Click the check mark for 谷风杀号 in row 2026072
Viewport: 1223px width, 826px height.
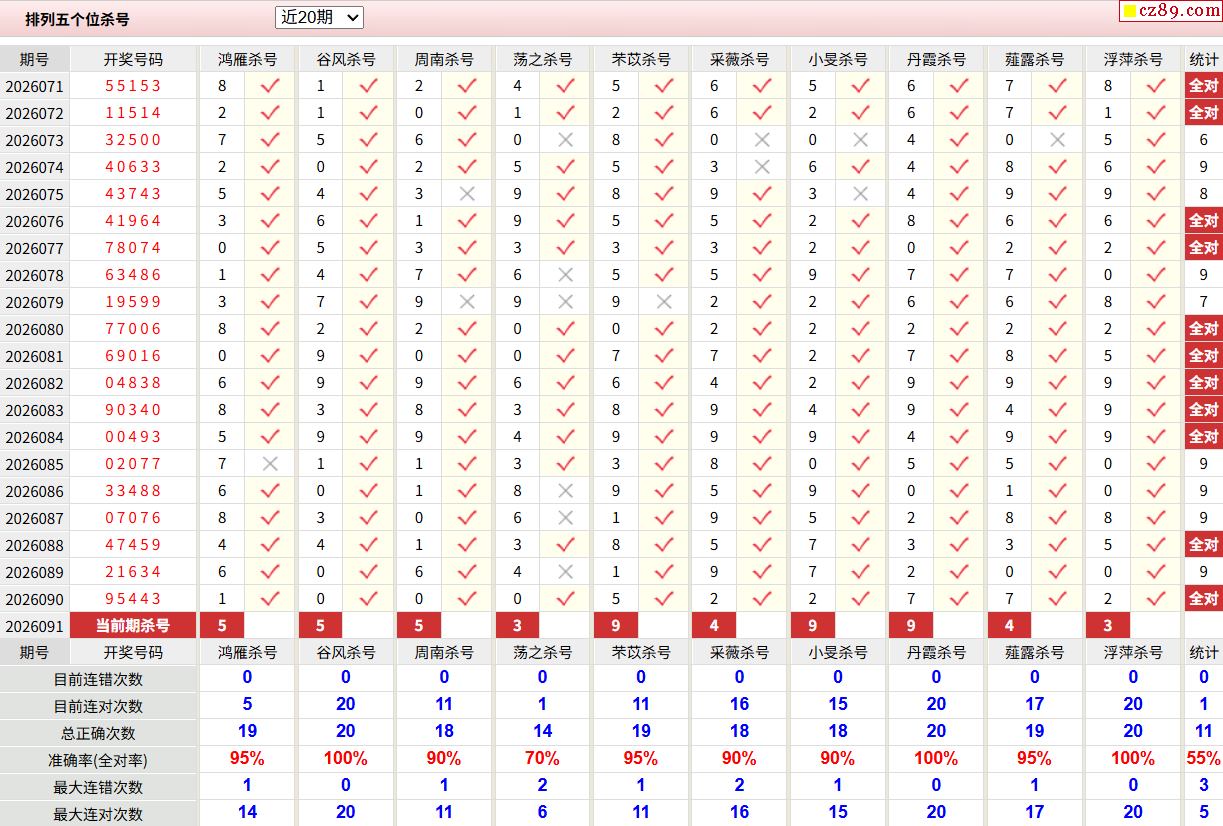point(368,113)
